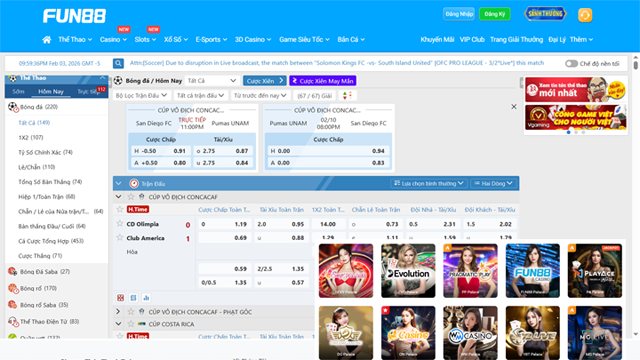This screenshot has width=640, height=360.
Task: Open the Thể Thao navigation menu
Action: pyautogui.click(x=75, y=40)
